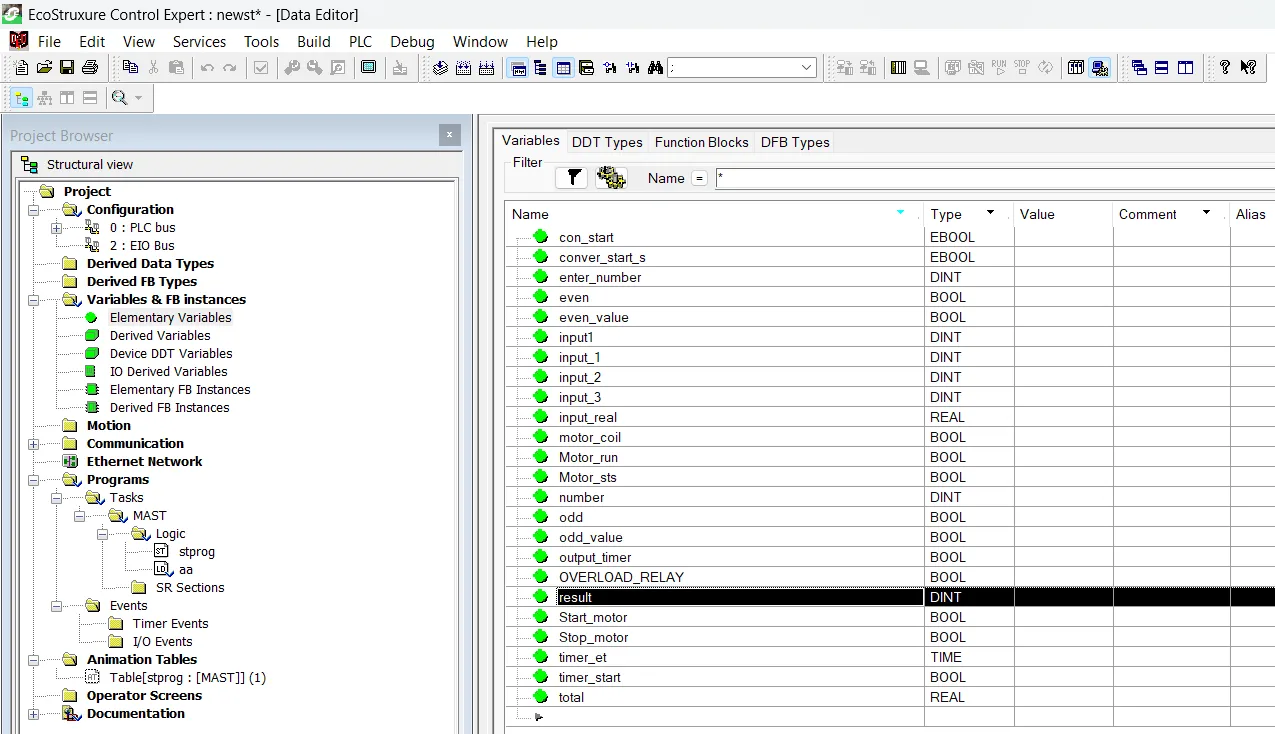This screenshot has width=1275, height=734.
Task: Expand the 0 : PLC bus node
Action: [56, 228]
